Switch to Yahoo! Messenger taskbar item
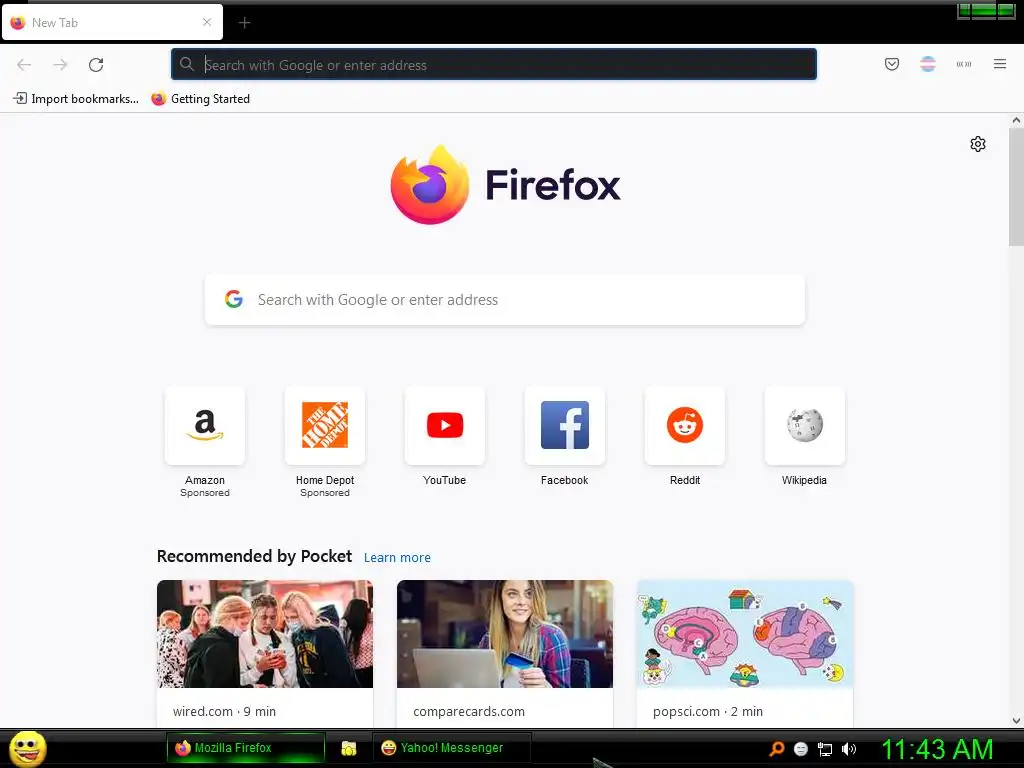 pos(451,748)
